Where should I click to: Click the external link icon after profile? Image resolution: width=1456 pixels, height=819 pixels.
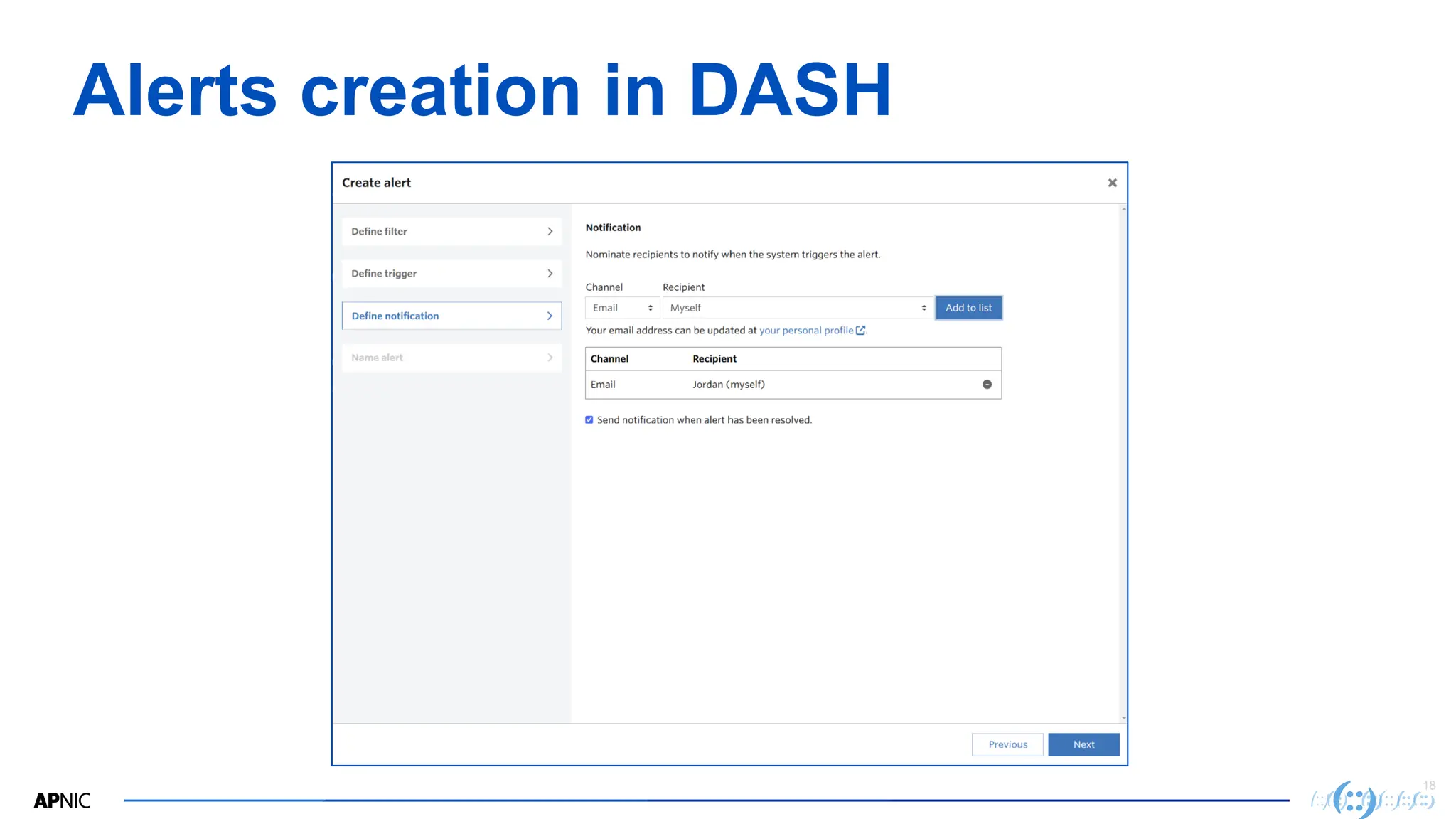[860, 331]
